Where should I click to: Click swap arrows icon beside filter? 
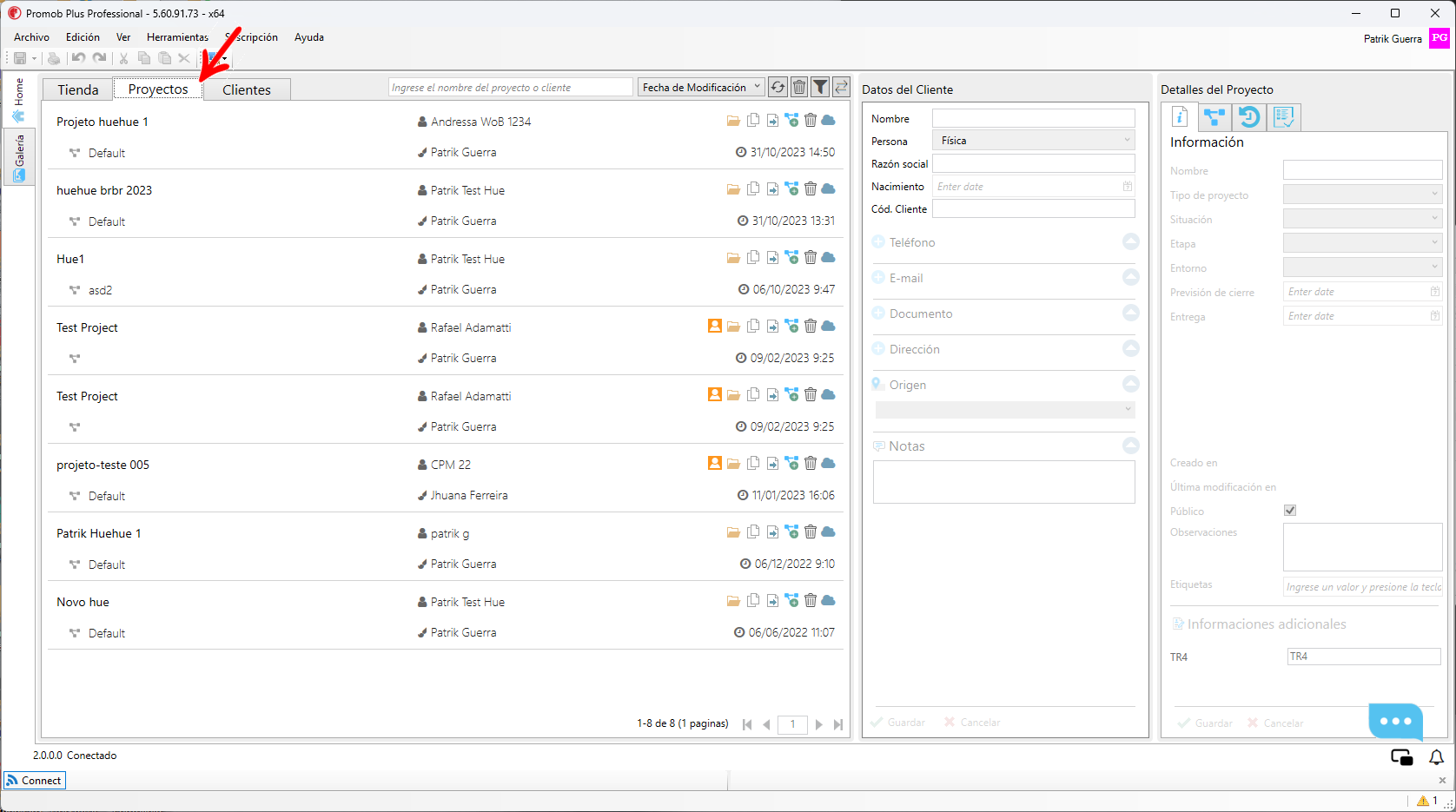coord(841,87)
